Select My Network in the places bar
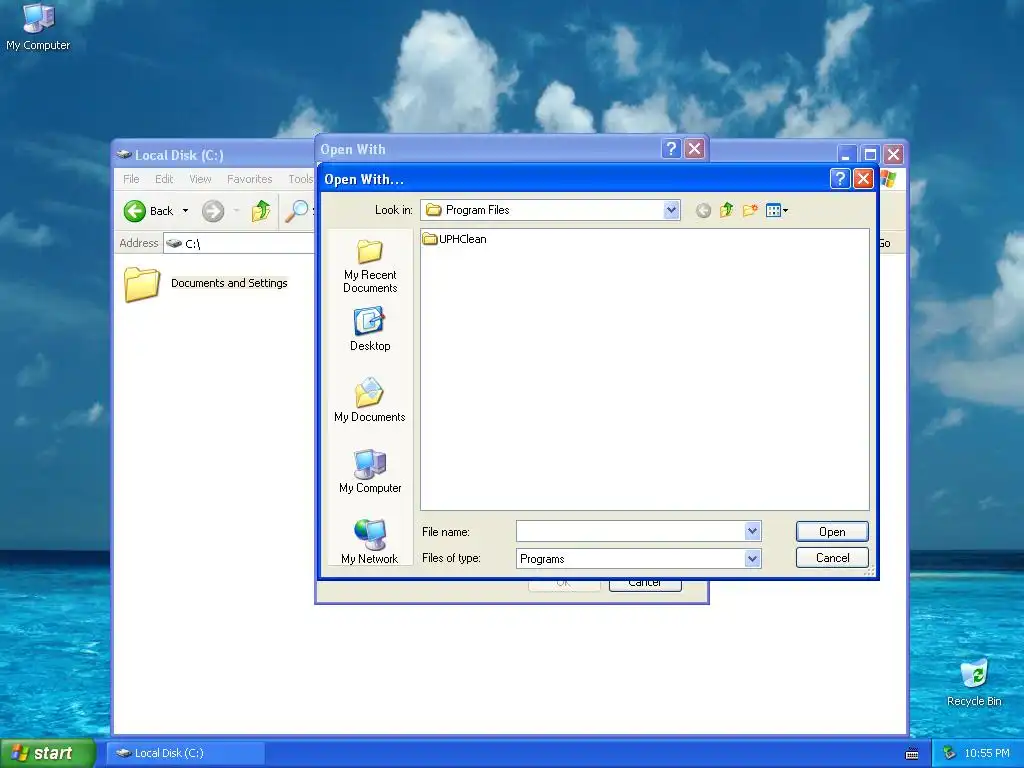The height and width of the screenshot is (768, 1024). click(370, 541)
